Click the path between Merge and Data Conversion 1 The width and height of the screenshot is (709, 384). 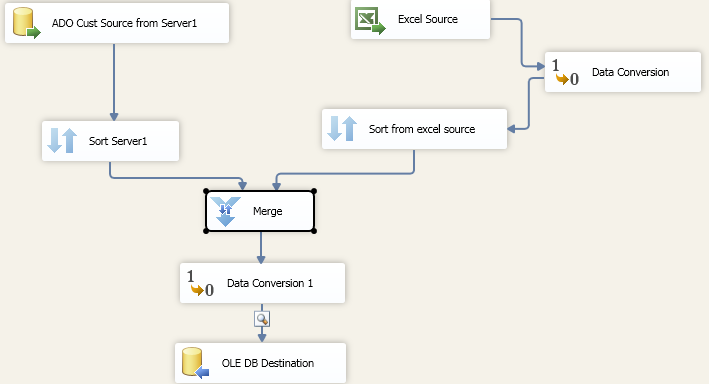(x=261, y=247)
